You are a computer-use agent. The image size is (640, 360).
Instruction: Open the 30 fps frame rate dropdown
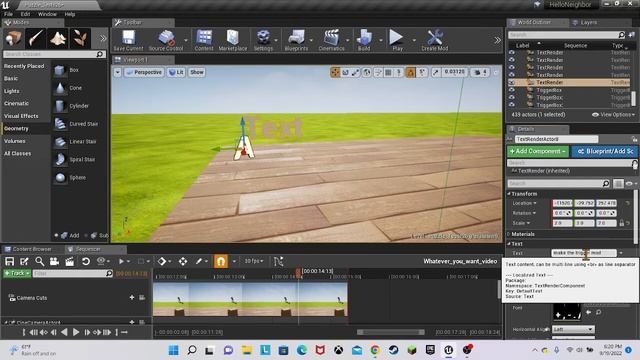pyautogui.click(x=254, y=261)
